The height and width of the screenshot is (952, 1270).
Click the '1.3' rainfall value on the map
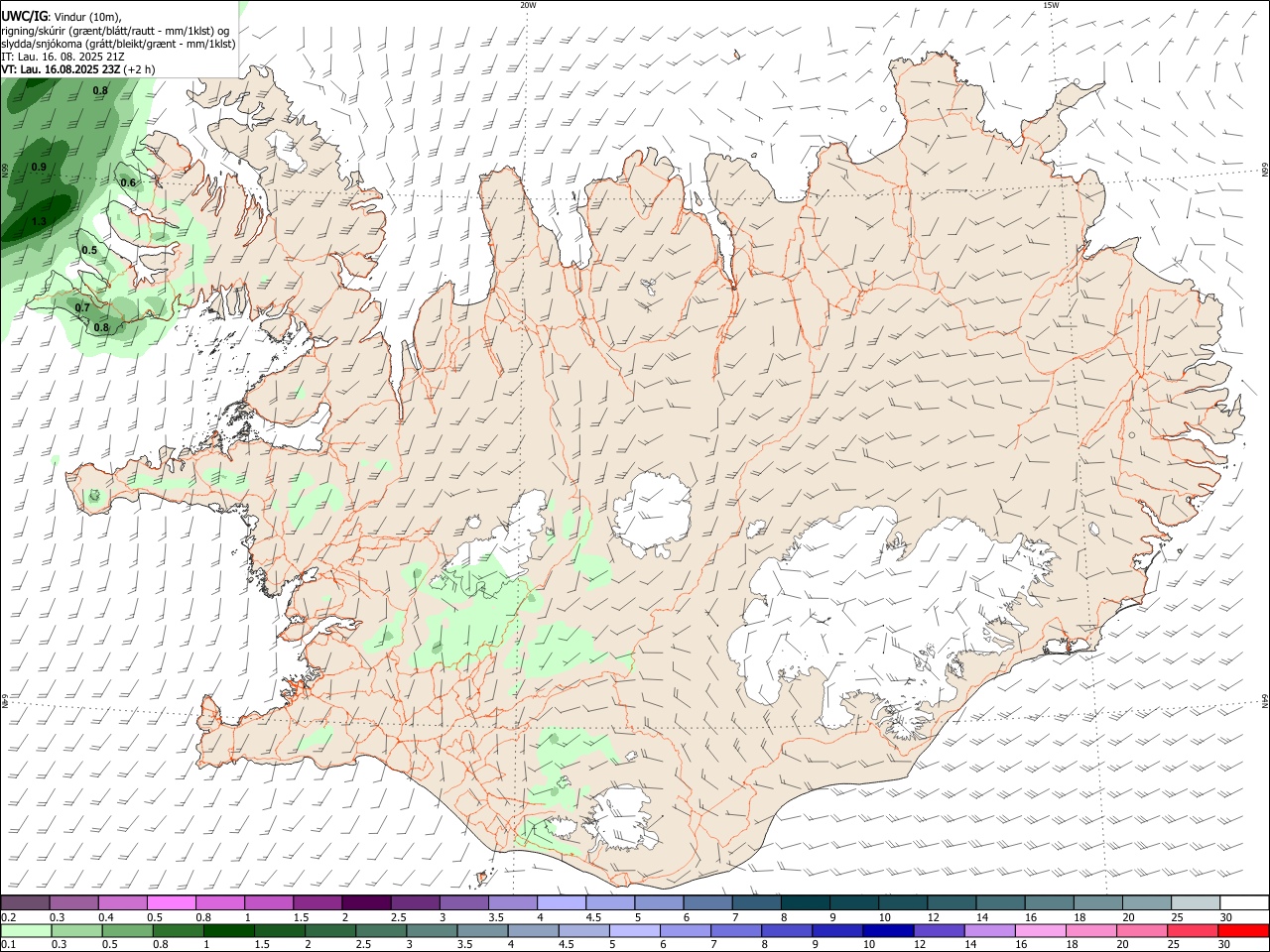click(39, 221)
